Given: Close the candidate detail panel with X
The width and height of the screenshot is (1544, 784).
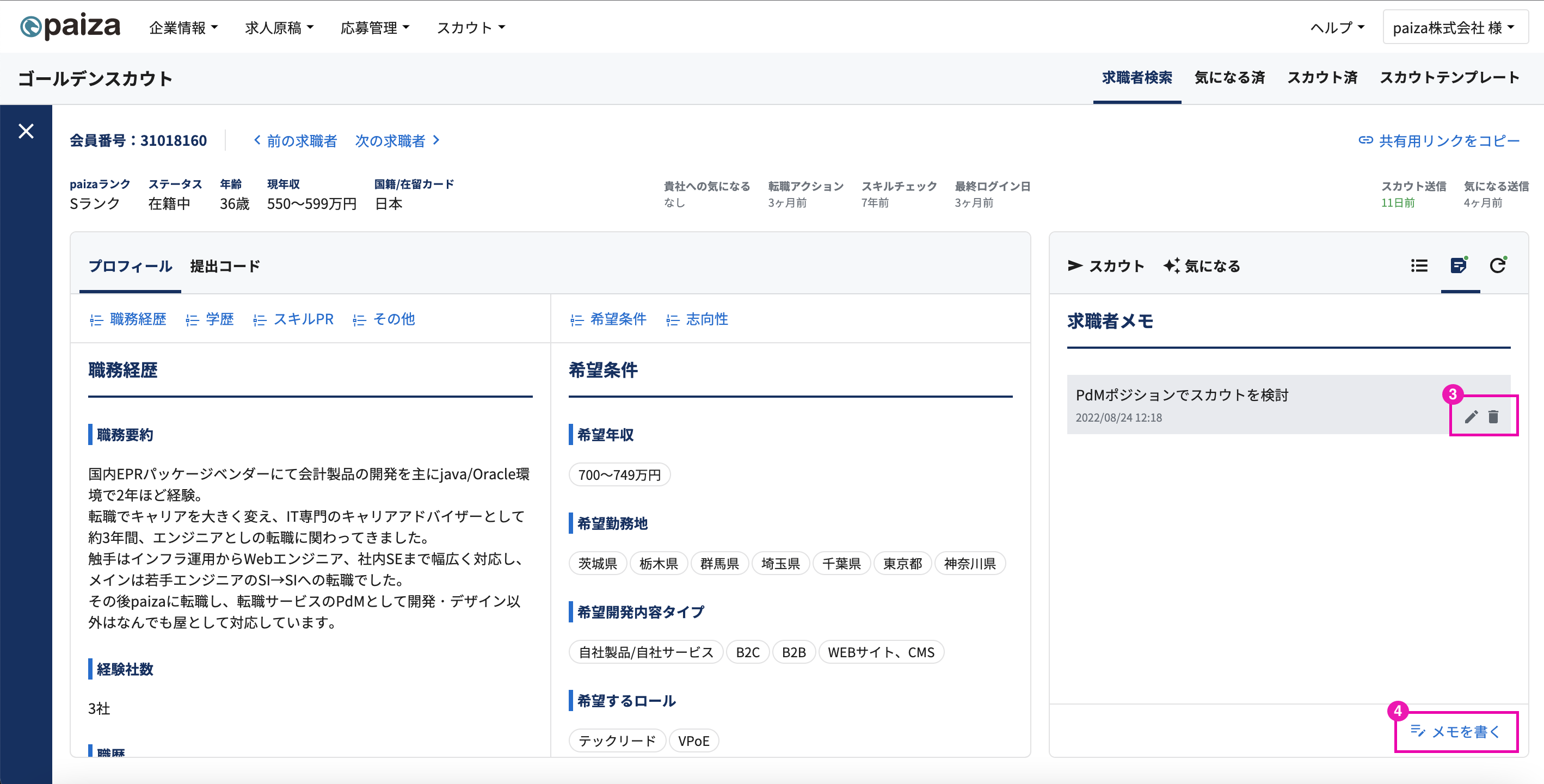Looking at the screenshot, I should coord(26,131).
